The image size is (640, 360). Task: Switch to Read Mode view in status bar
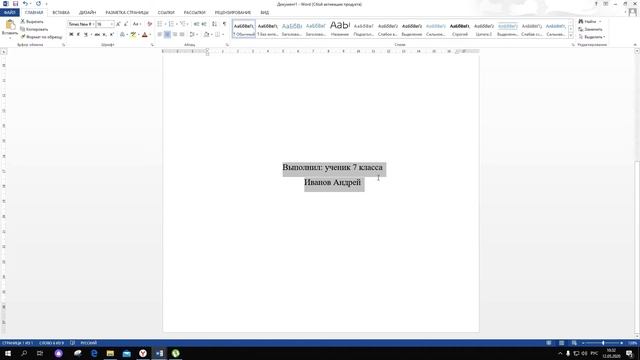[x=549, y=343]
